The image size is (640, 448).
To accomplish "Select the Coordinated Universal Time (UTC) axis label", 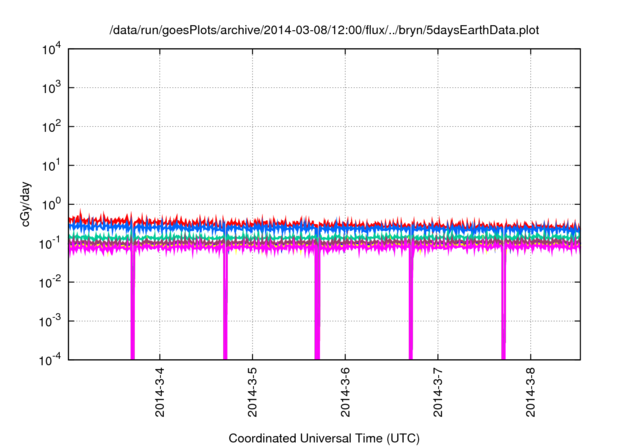I will coord(324,438).
